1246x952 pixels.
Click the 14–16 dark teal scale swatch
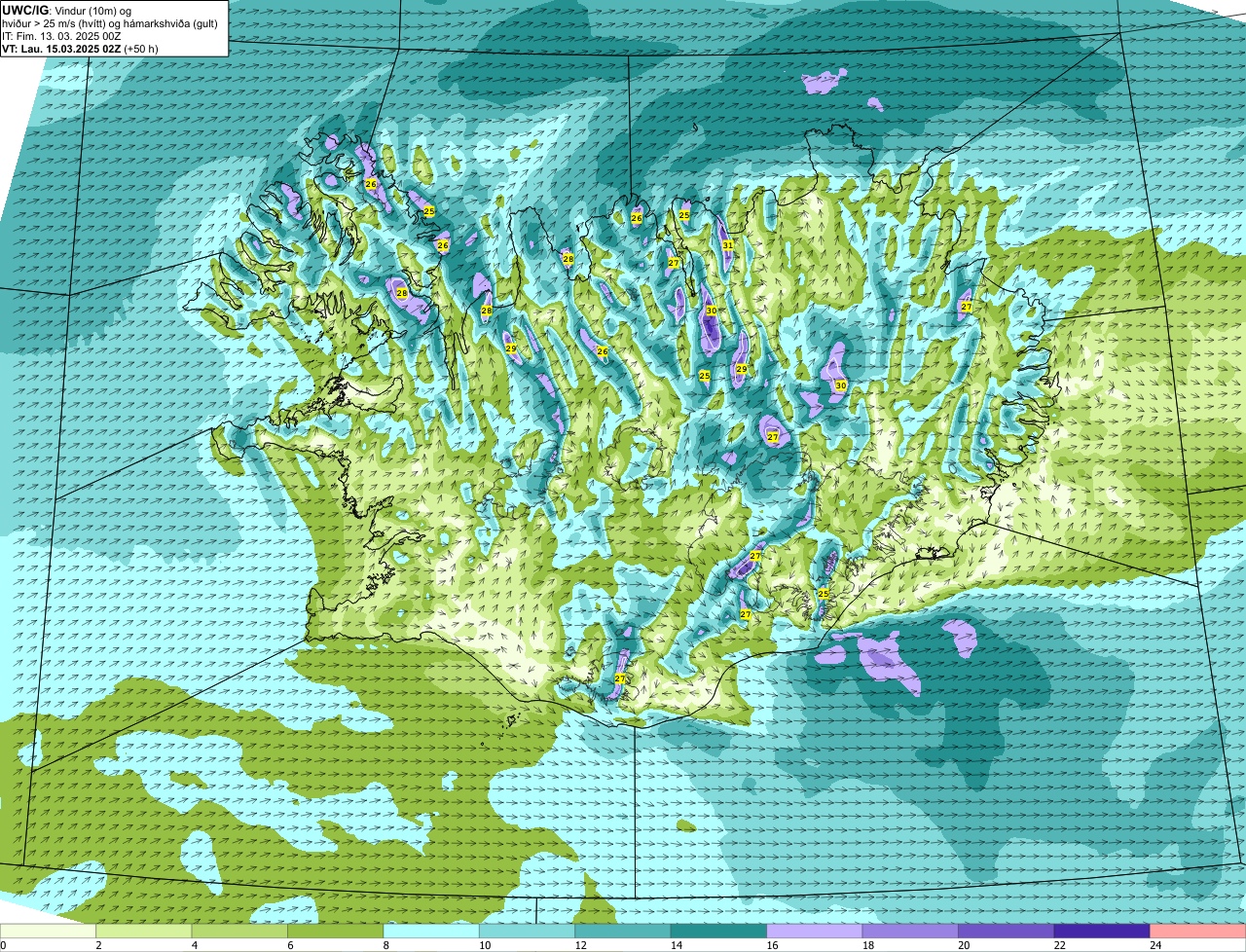719,931
